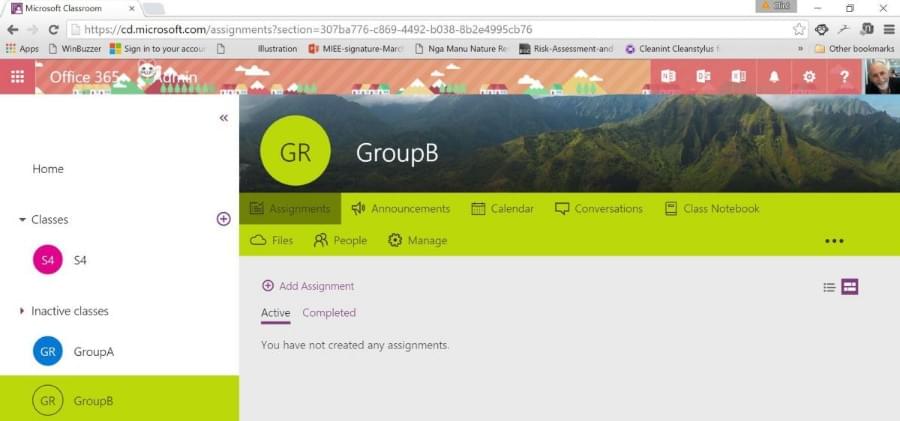Go to Home in sidebar
The image size is (900, 421).
[x=48, y=169]
